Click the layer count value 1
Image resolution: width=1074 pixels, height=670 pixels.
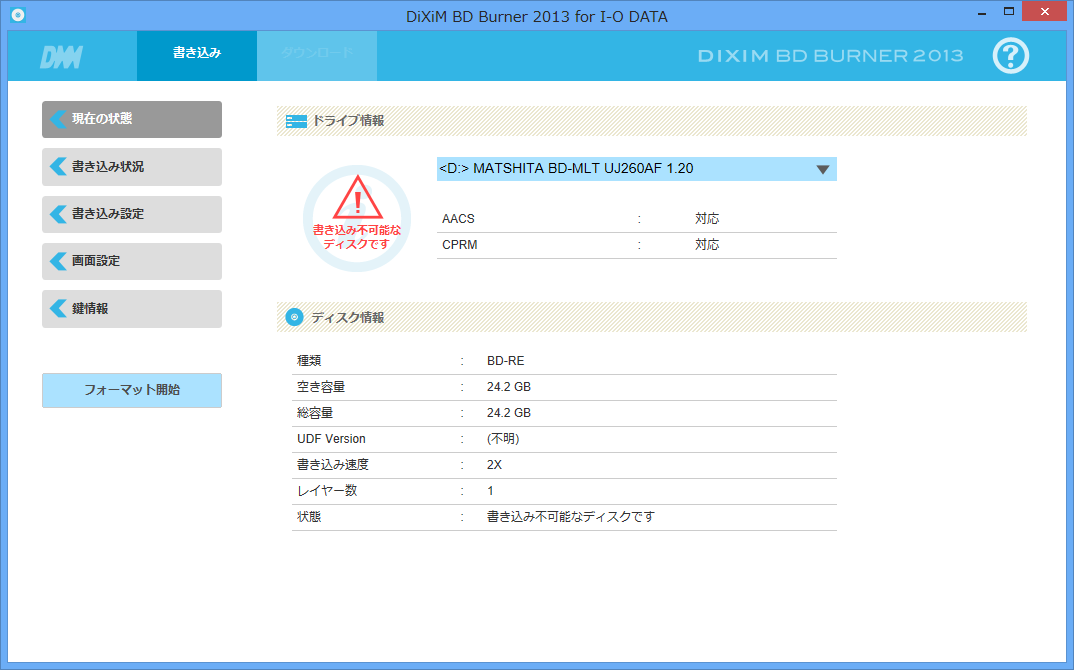(490, 491)
